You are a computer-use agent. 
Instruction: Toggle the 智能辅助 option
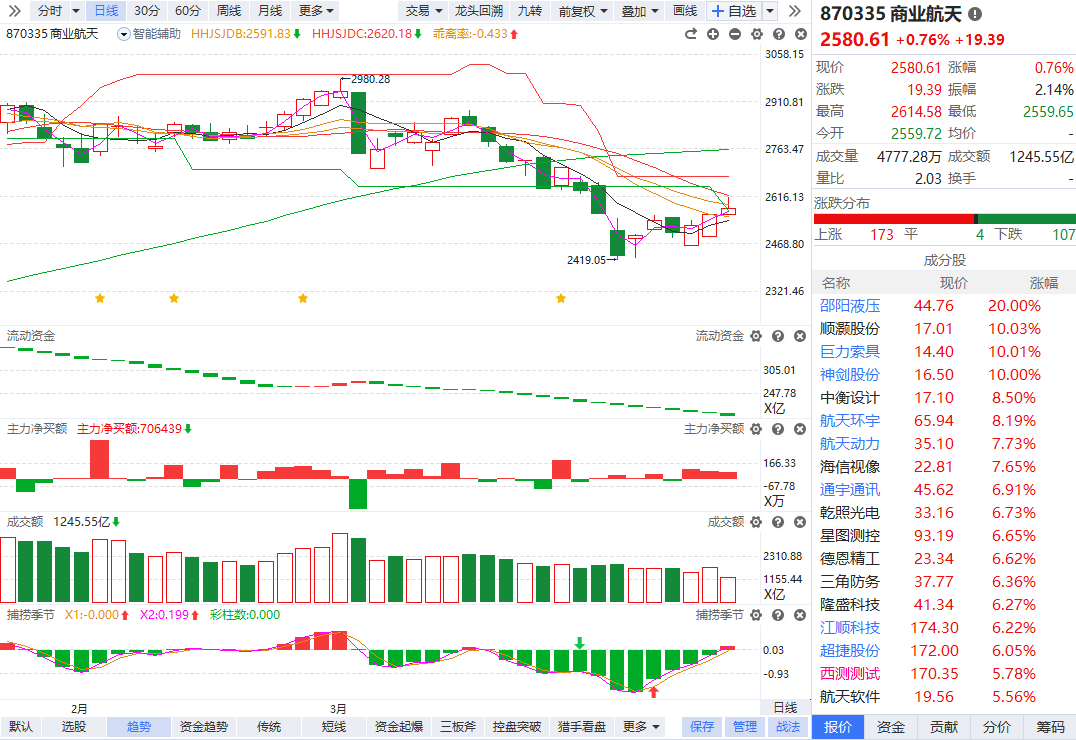150,34
